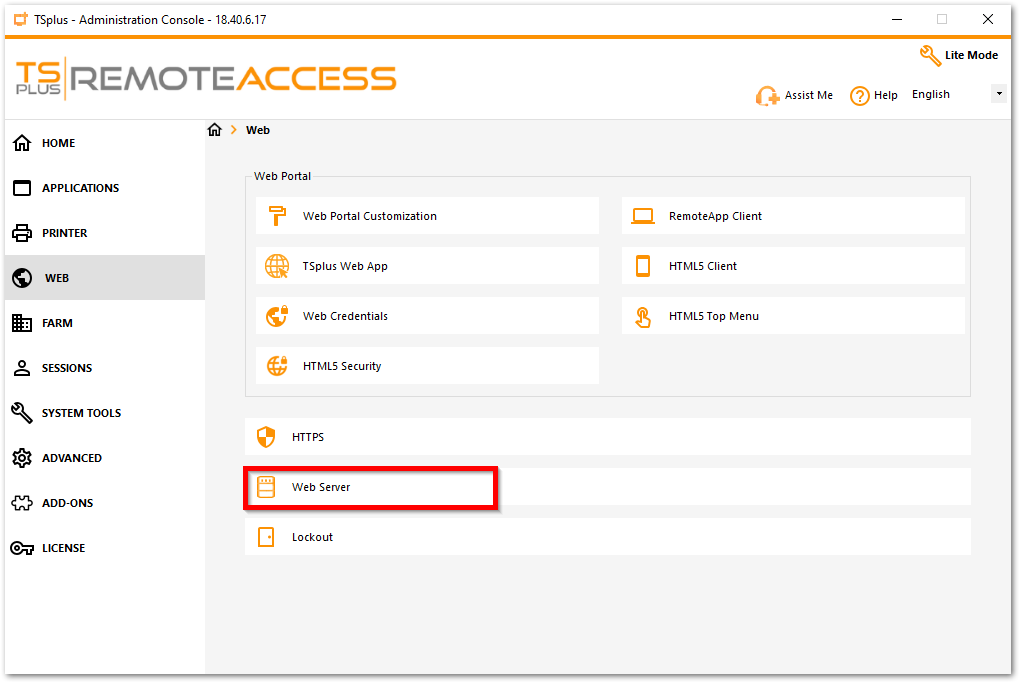Open Web Portal Customization button
Screen dimensions: 1020x683
click(x=427, y=216)
